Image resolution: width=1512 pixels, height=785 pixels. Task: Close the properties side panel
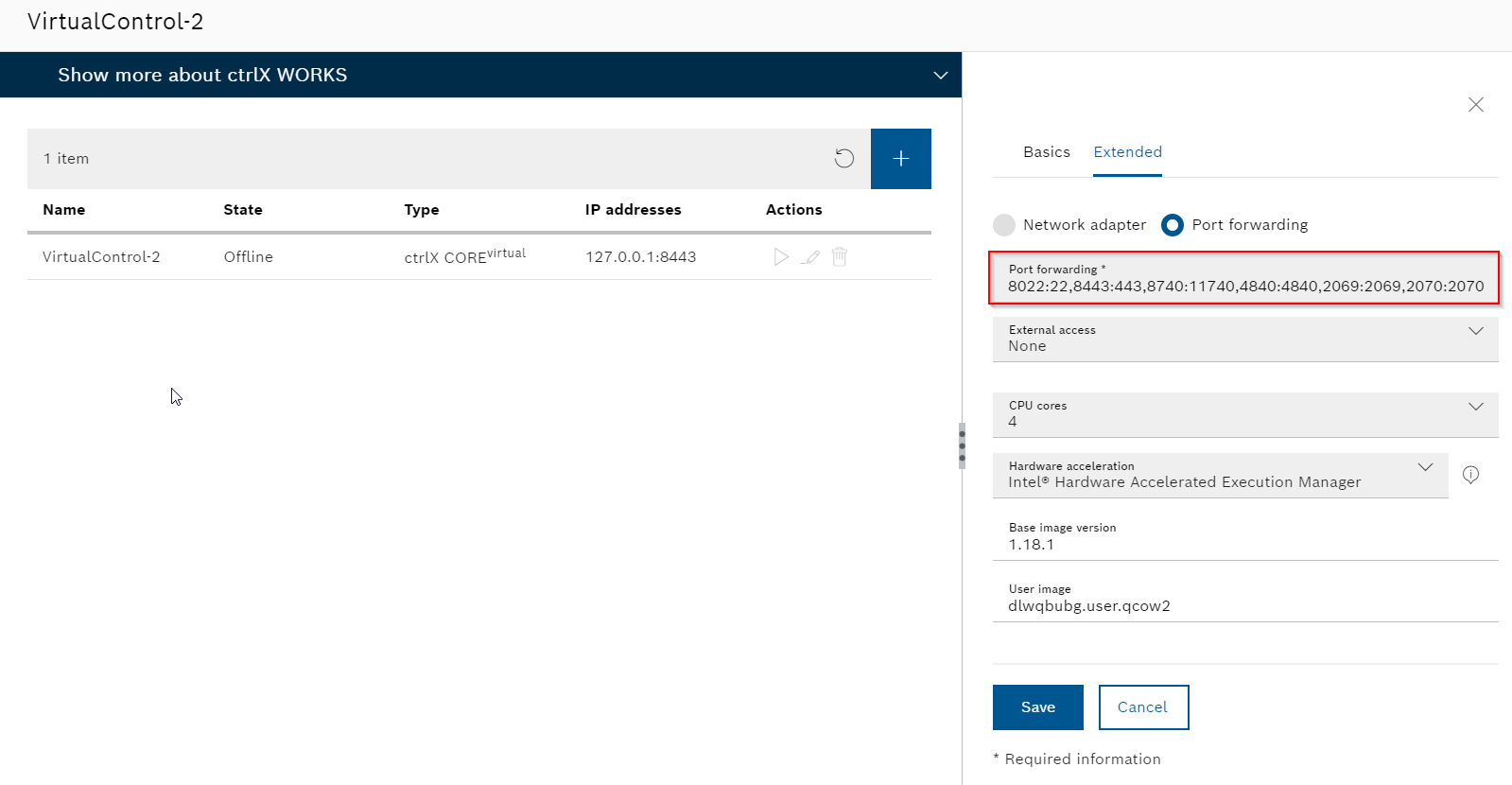1476,105
